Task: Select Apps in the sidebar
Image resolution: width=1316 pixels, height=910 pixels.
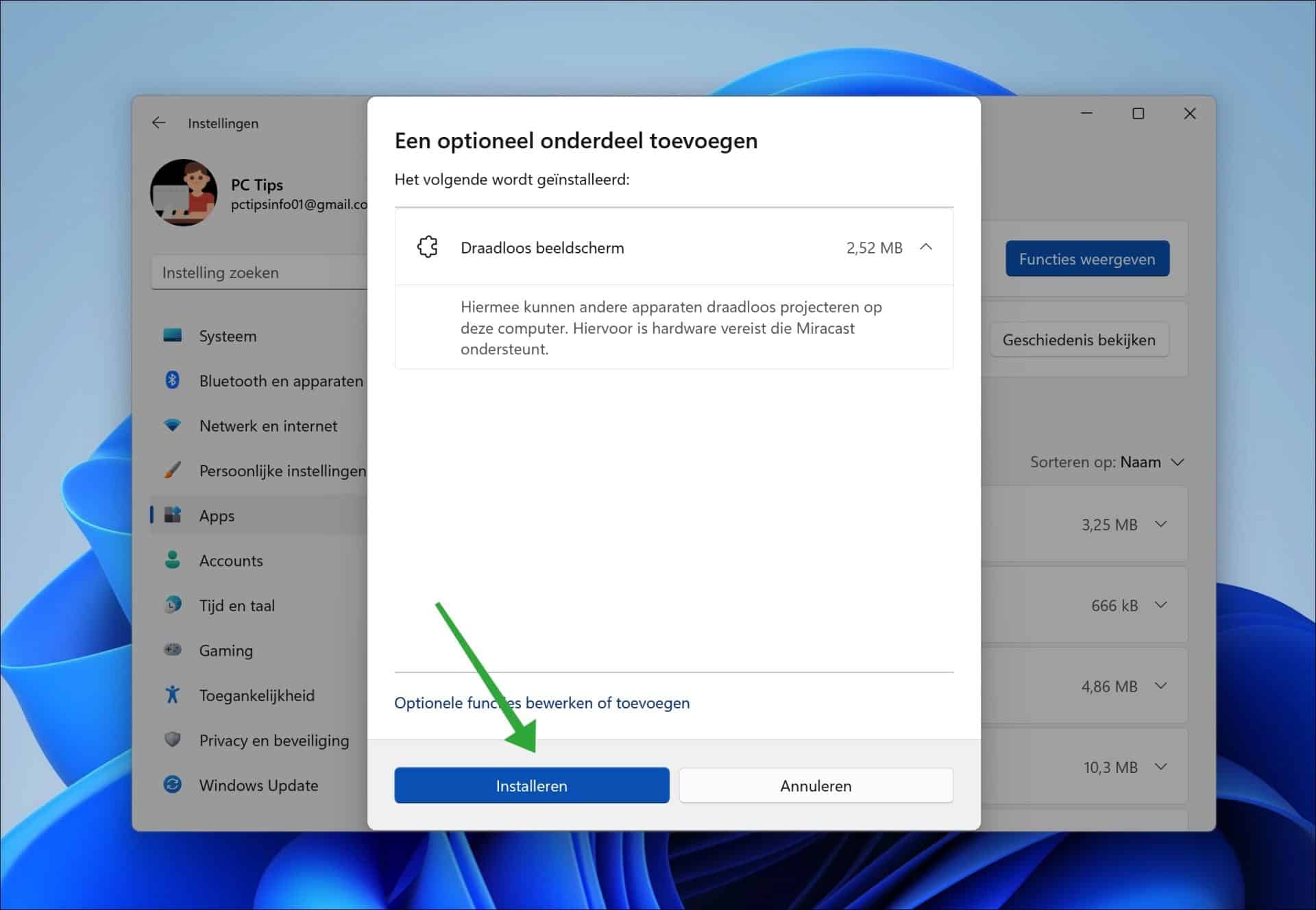Action: [216, 515]
